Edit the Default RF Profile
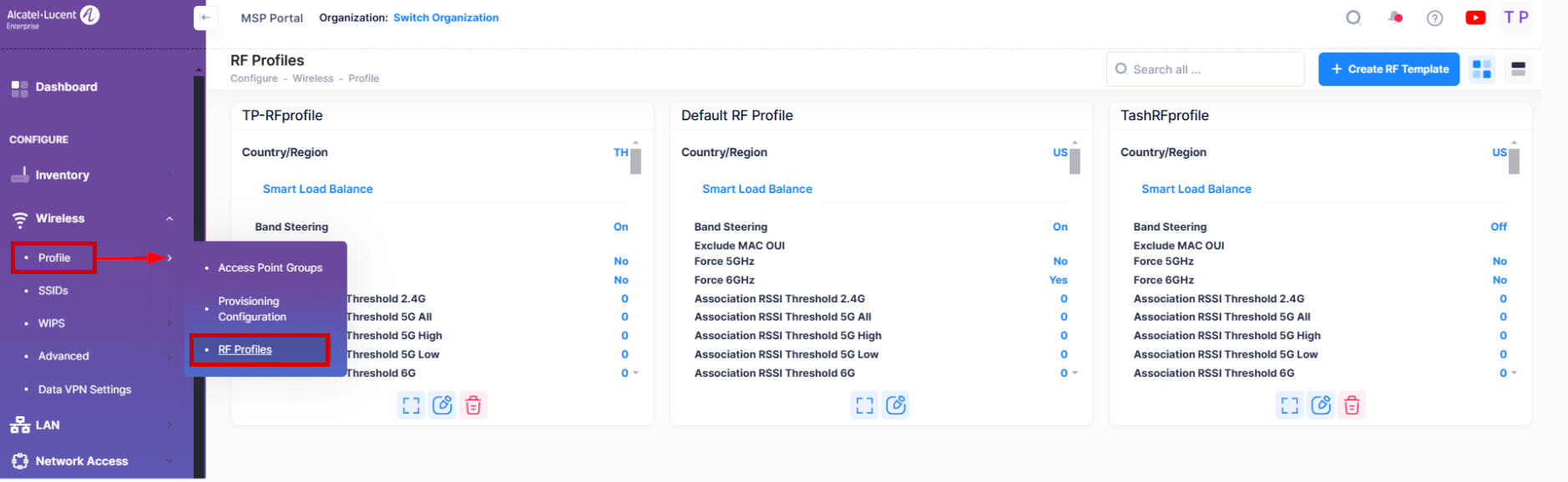The height and width of the screenshot is (482, 1568). point(896,406)
